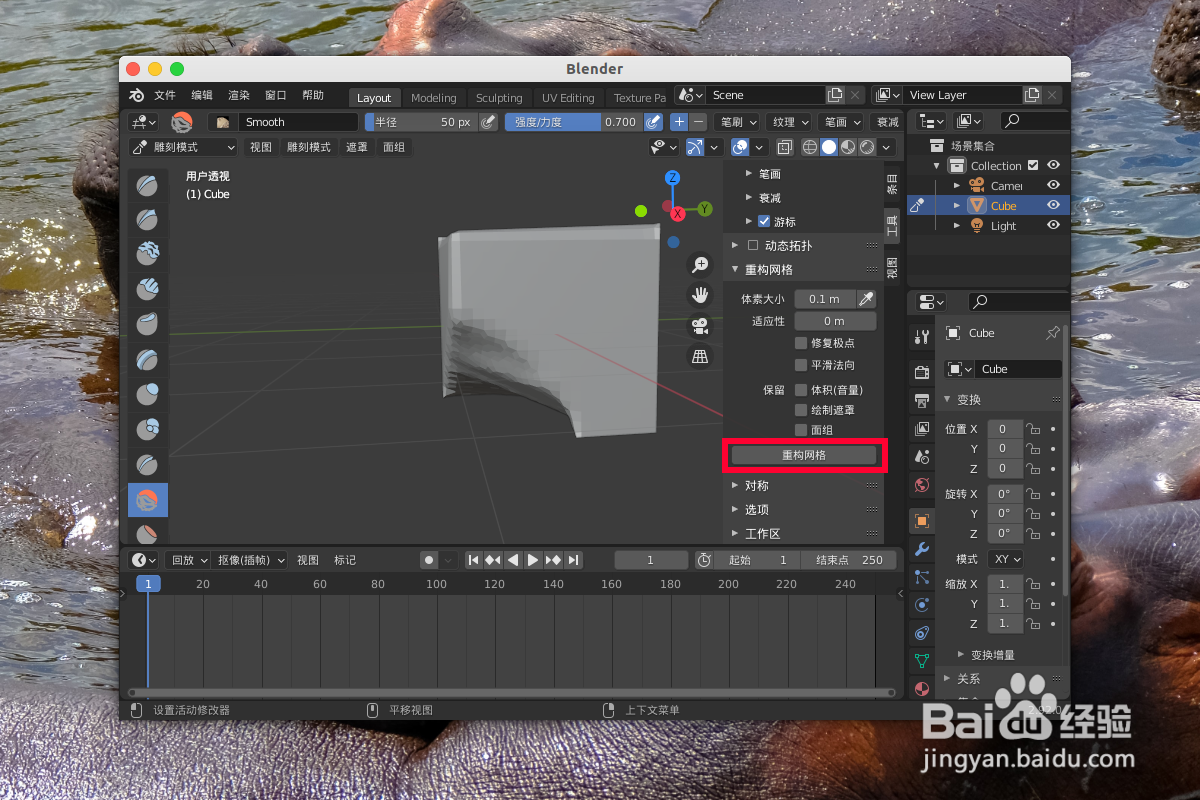Screen dimensions: 1200x800
Task: Open the 纹理 dropdown in header
Action: tap(790, 122)
